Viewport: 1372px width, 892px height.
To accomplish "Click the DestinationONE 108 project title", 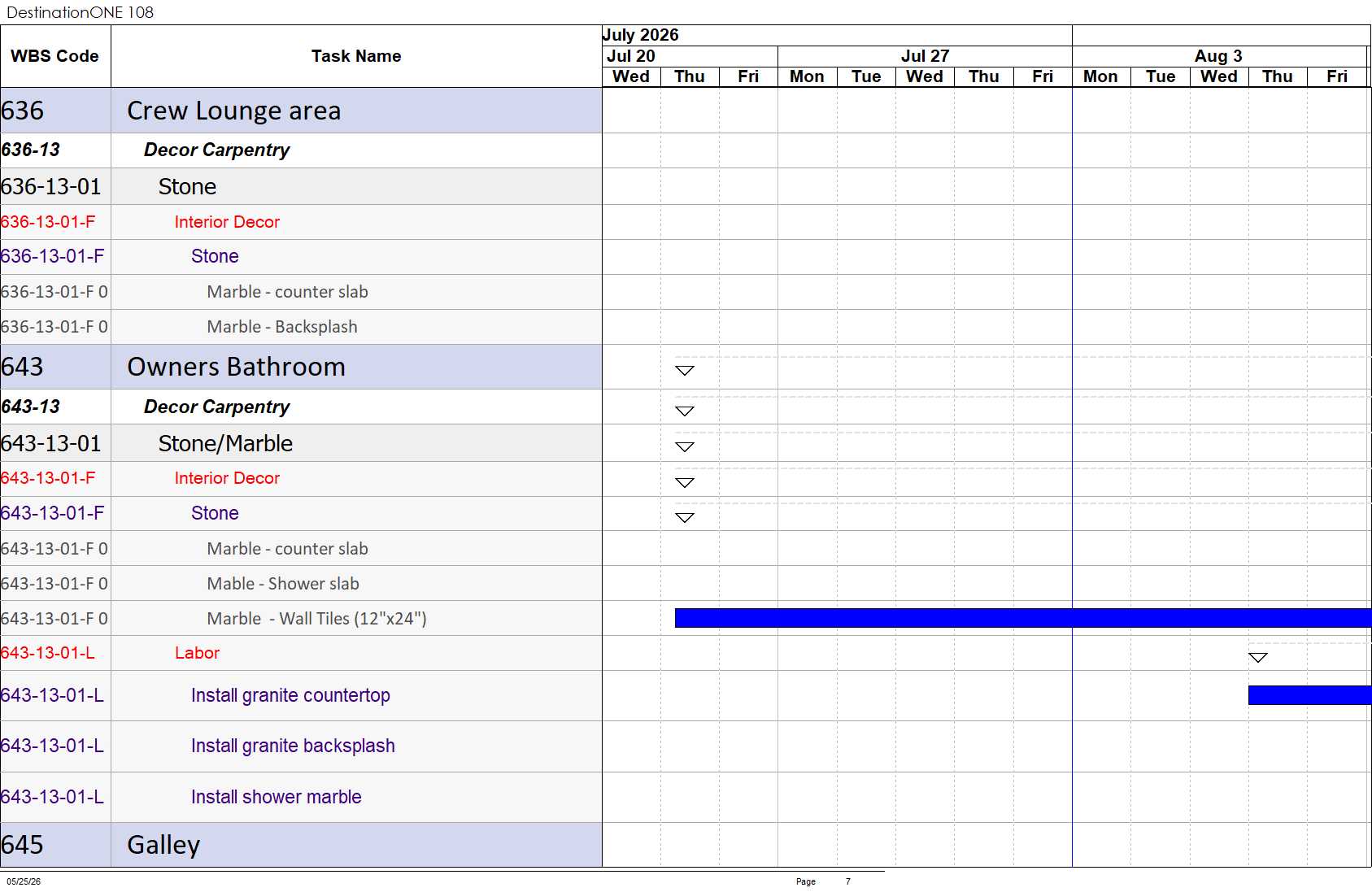I will pos(80,12).
